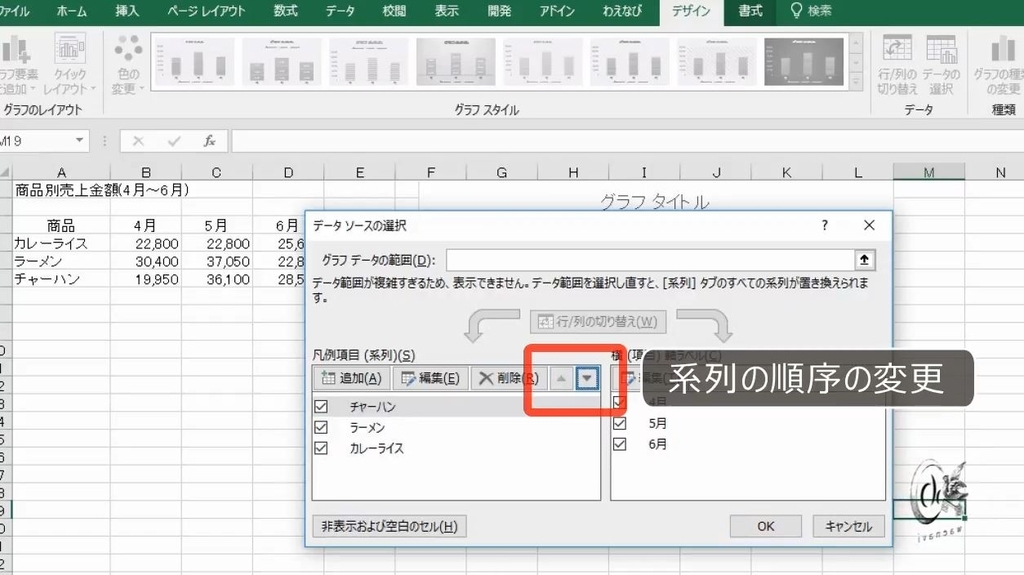Click the グラフ タイトル chart title
The width and height of the screenshot is (1024, 575).
[654, 202]
